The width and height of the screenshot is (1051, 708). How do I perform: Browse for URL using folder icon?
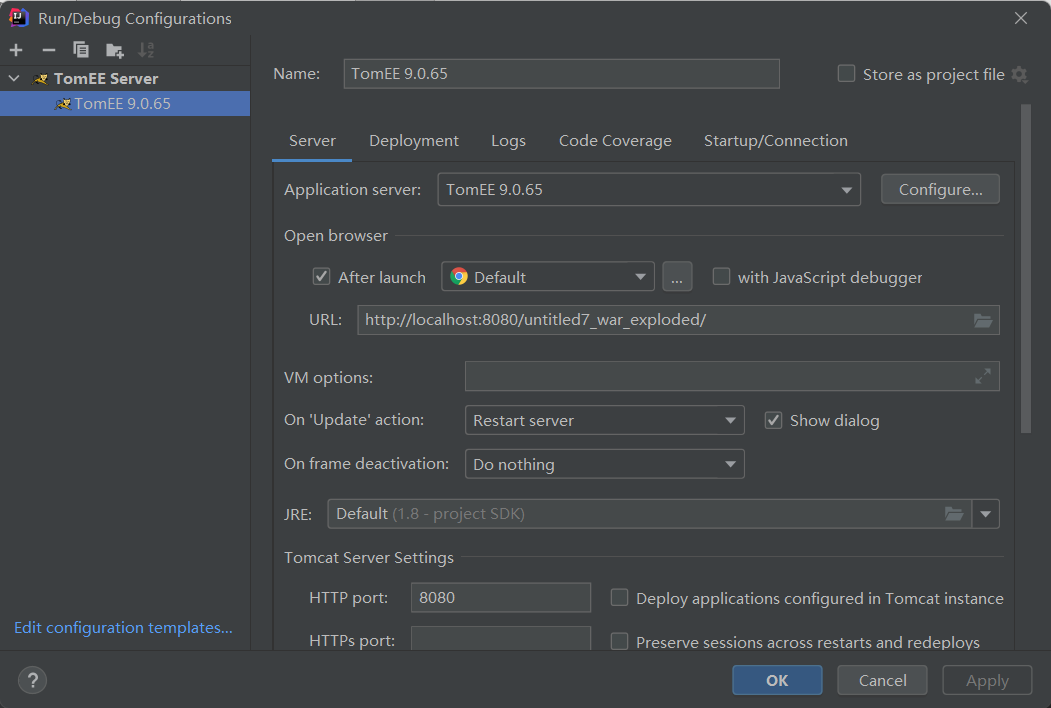(x=983, y=320)
